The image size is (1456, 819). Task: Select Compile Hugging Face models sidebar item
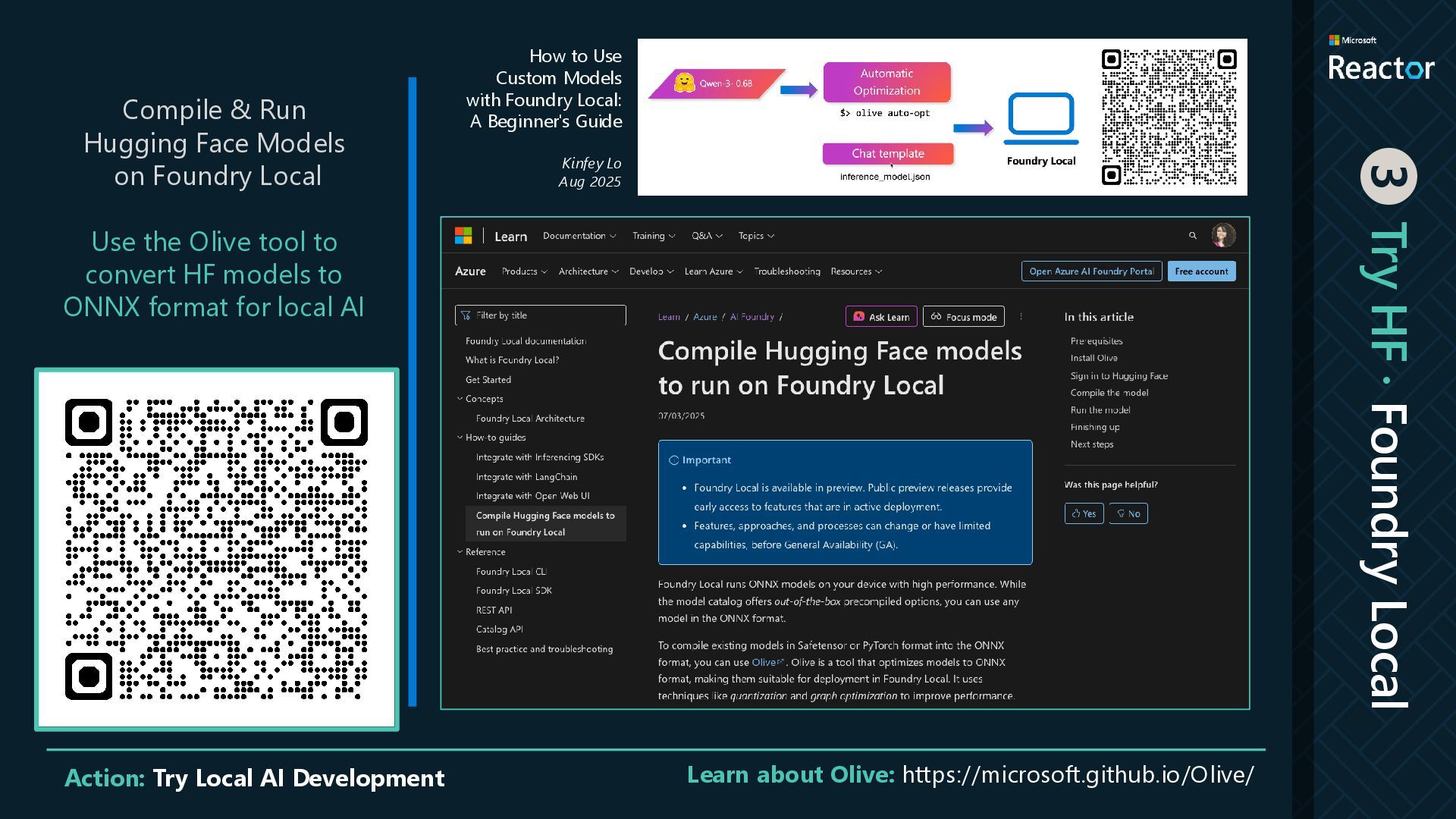(545, 524)
